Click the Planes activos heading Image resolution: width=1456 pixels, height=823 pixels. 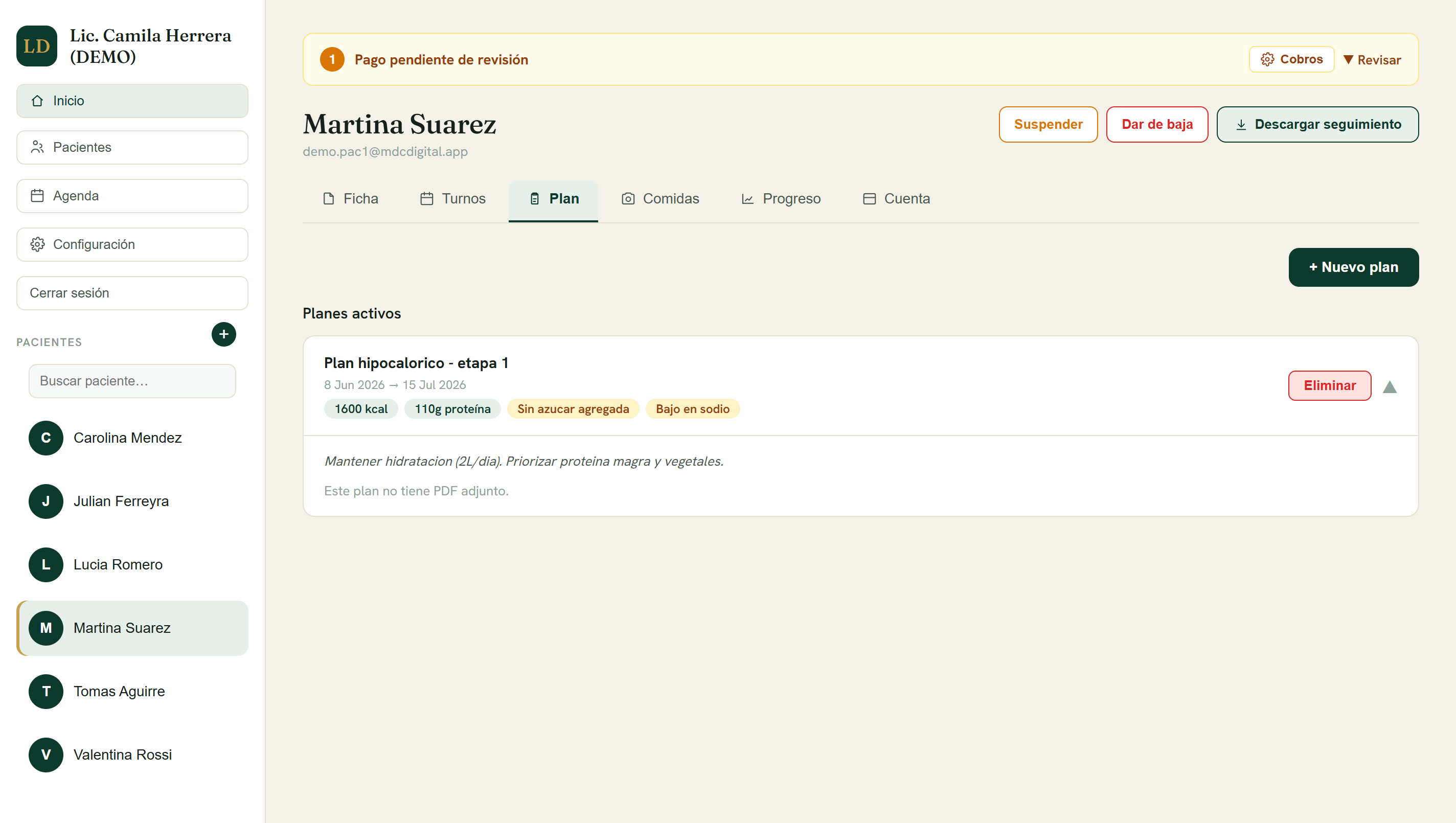click(352, 313)
